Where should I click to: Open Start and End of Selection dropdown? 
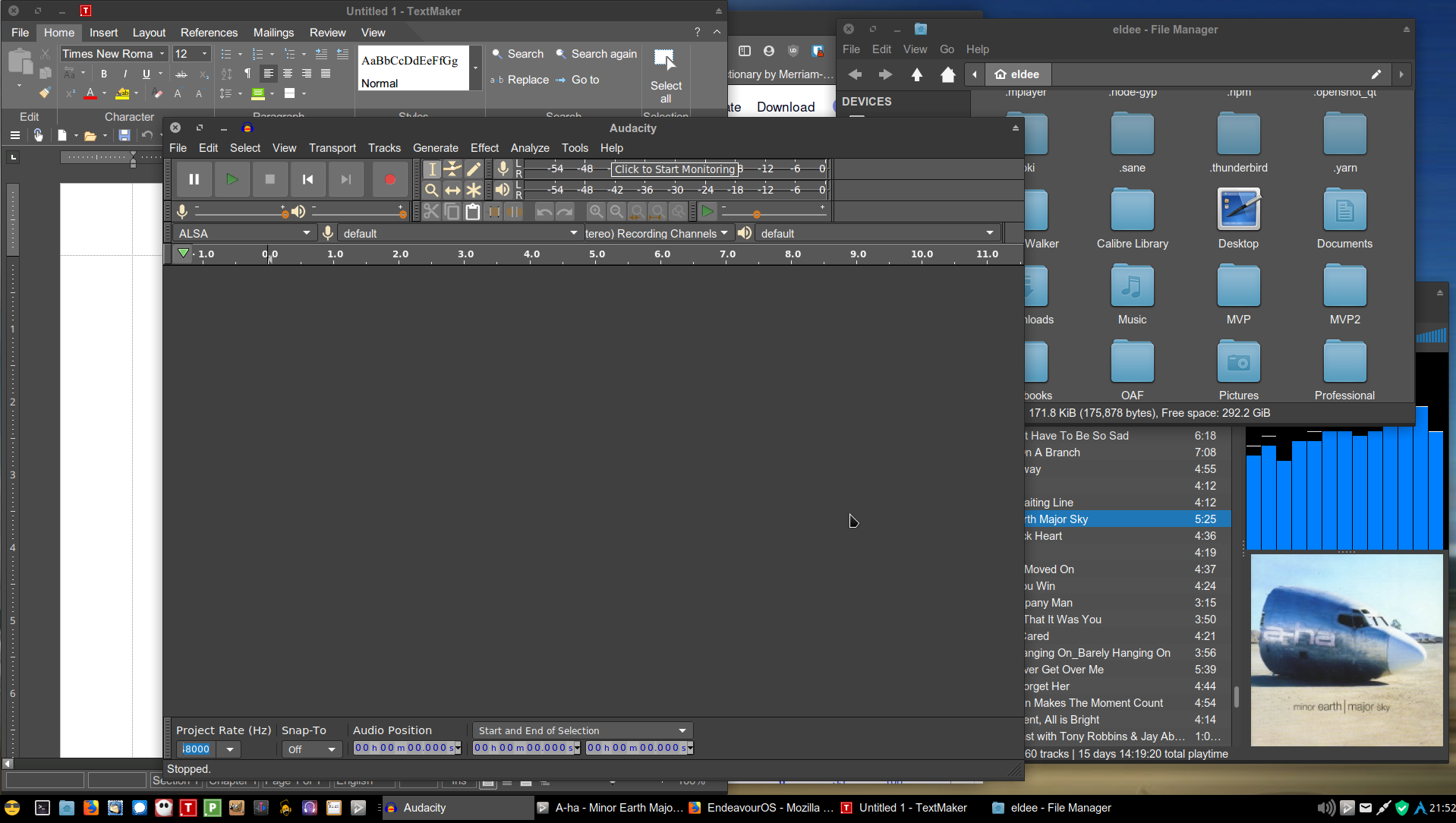(x=582, y=730)
